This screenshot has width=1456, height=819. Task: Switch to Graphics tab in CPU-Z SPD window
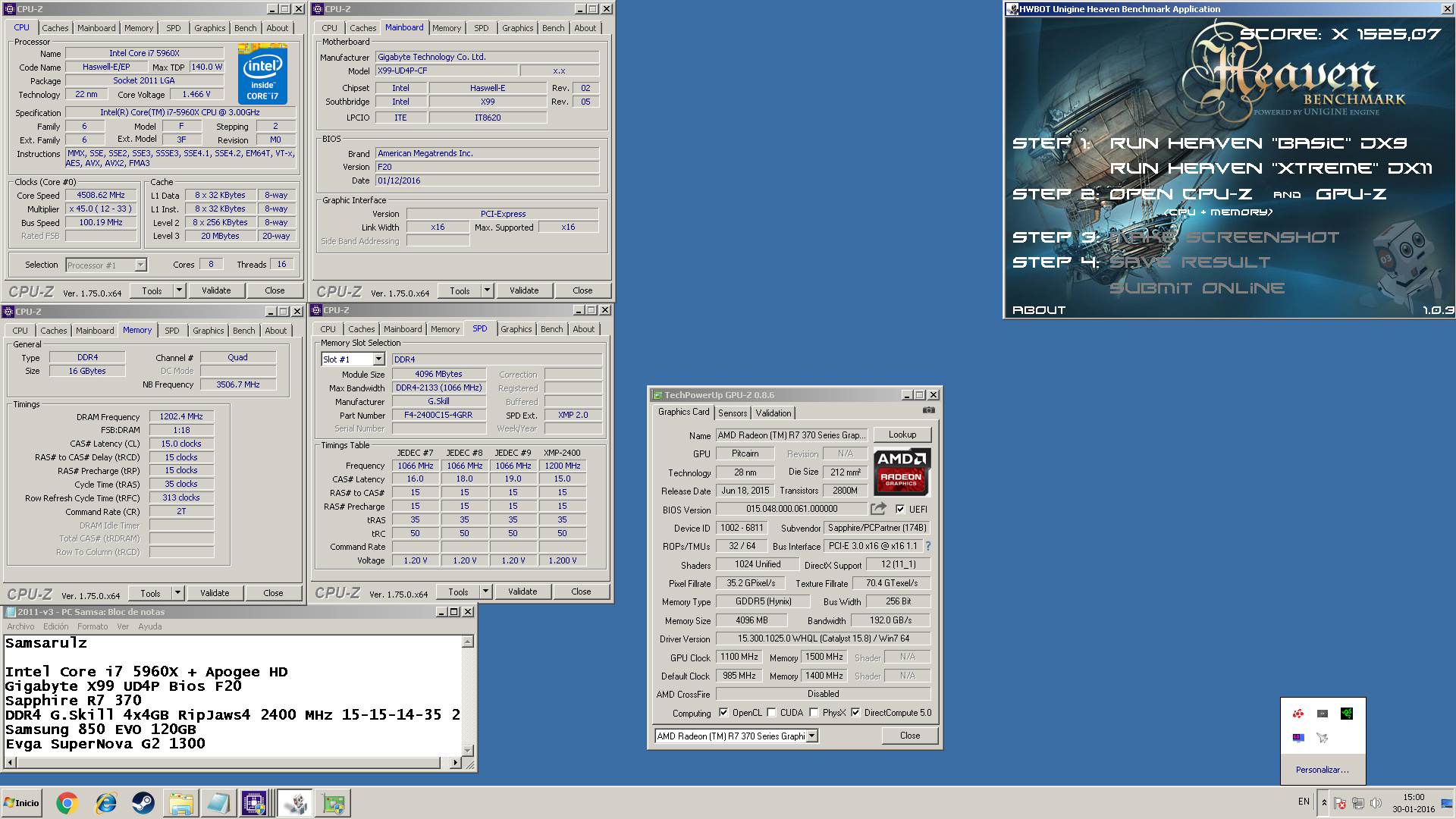coord(516,329)
